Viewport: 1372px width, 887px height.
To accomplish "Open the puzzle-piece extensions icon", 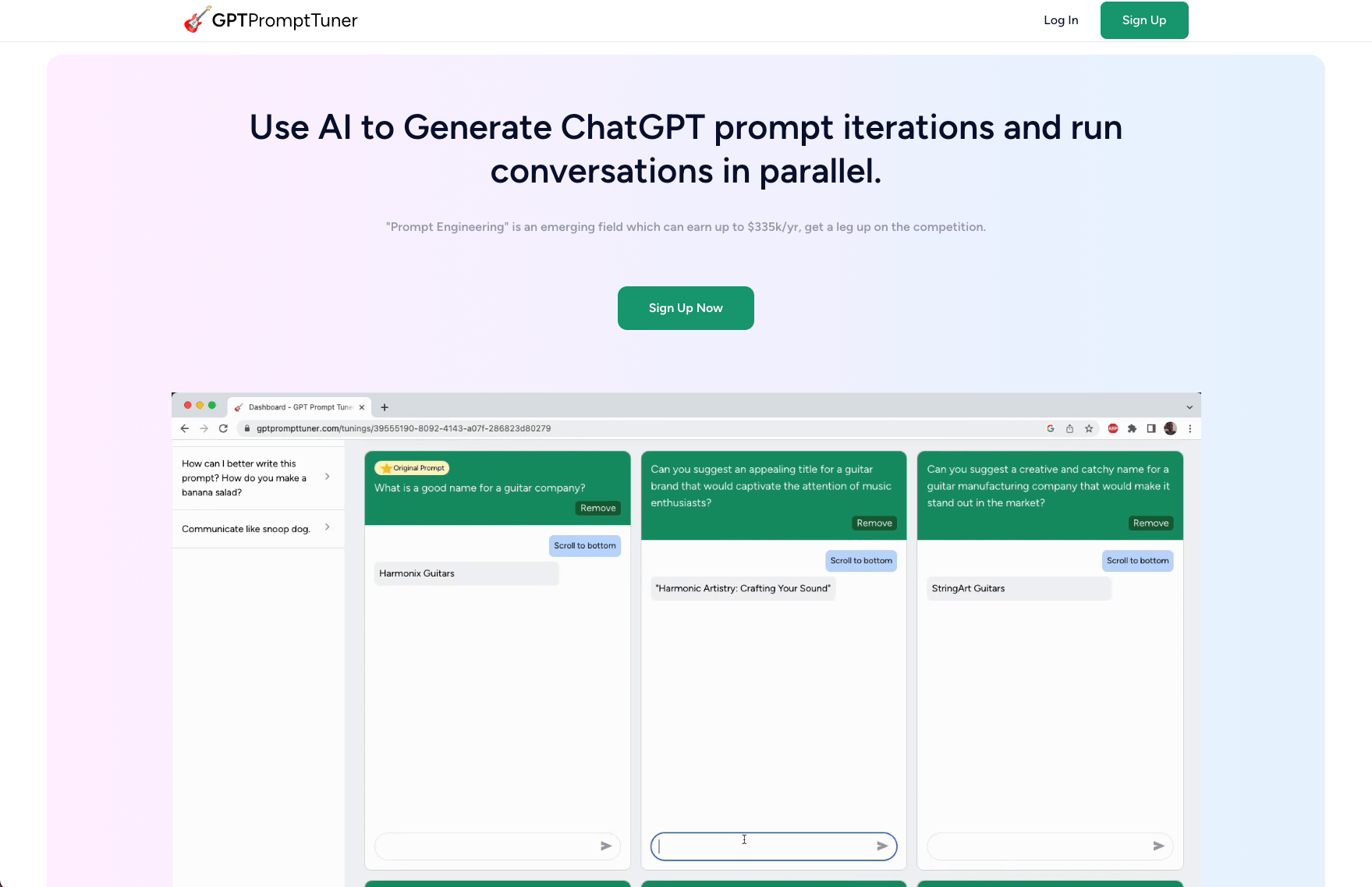I will pyautogui.click(x=1132, y=428).
